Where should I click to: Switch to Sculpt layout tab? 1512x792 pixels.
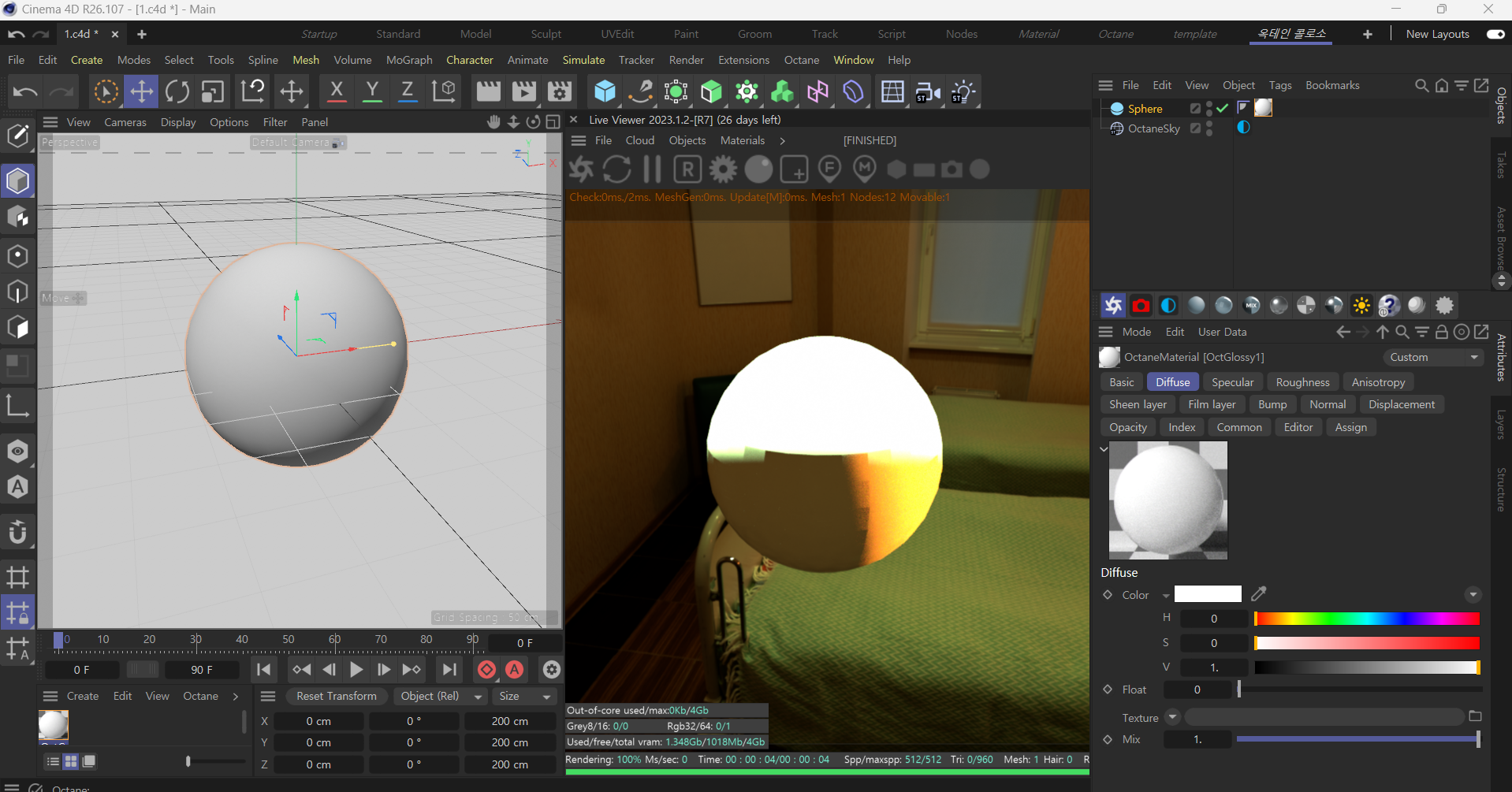(x=546, y=34)
